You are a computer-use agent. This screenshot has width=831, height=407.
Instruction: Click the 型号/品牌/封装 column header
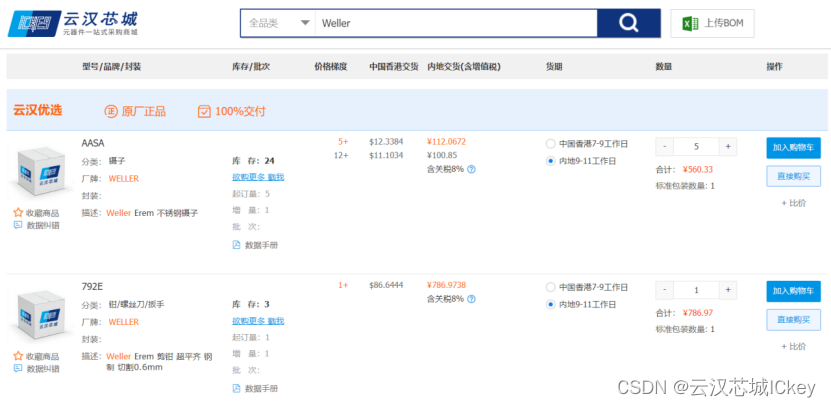[111, 67]
